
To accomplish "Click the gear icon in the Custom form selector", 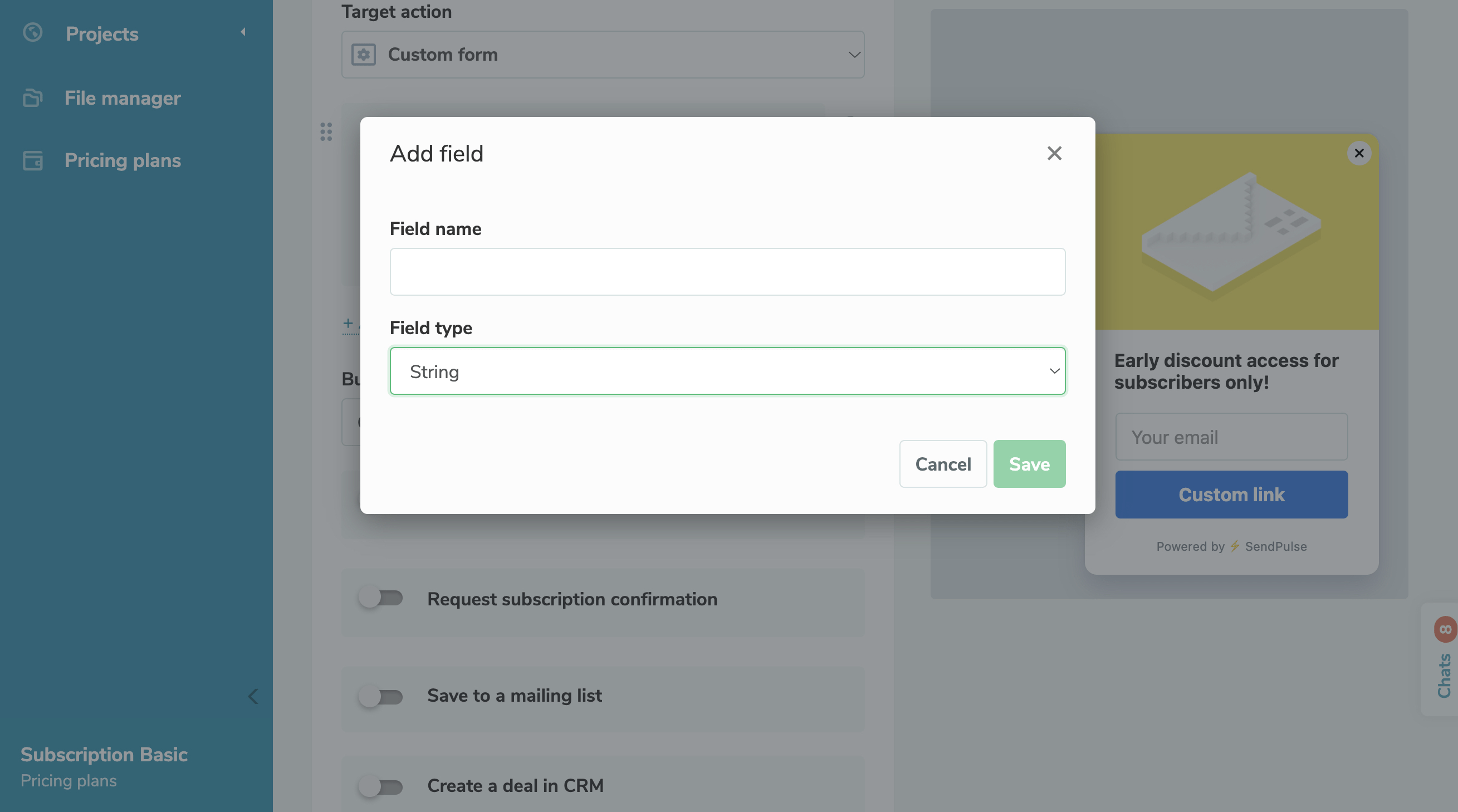I will [x=364, y=55].
